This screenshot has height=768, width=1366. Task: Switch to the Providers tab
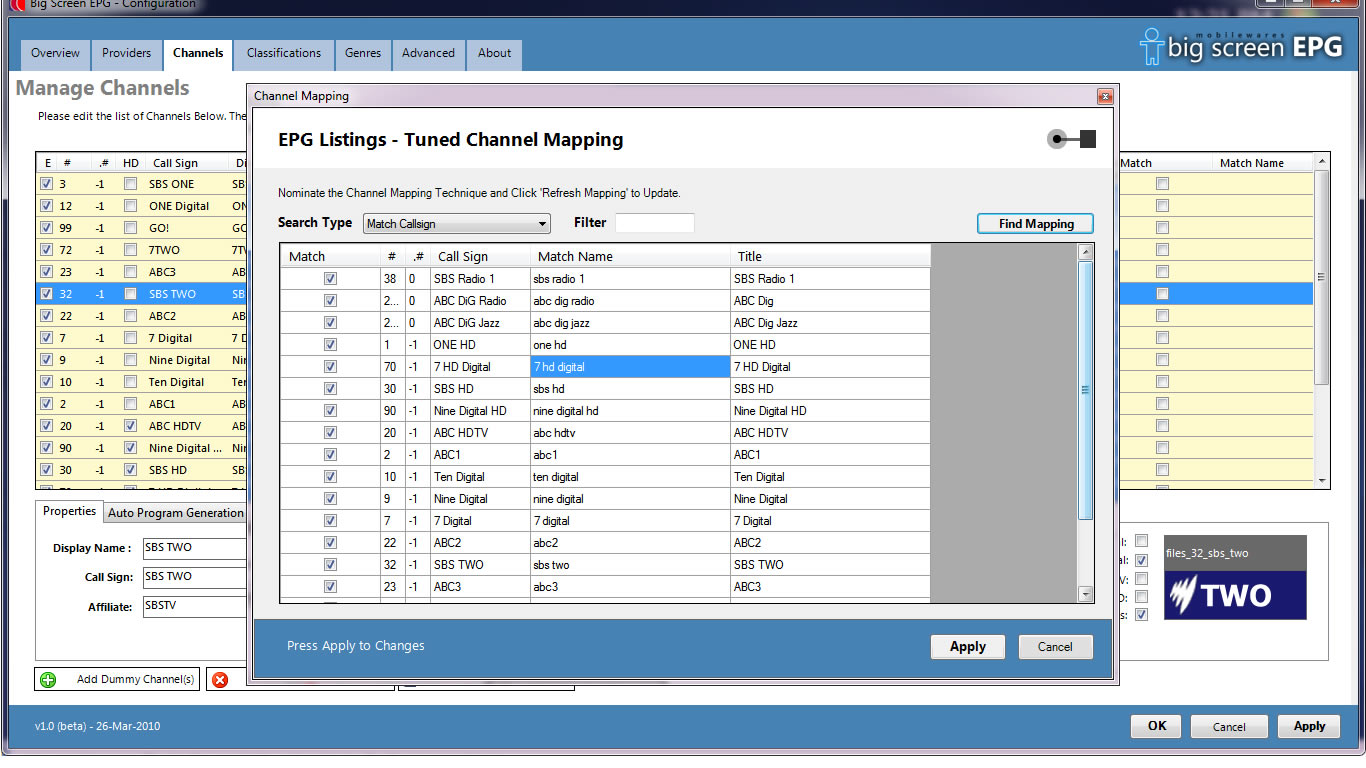click(127, 54)
